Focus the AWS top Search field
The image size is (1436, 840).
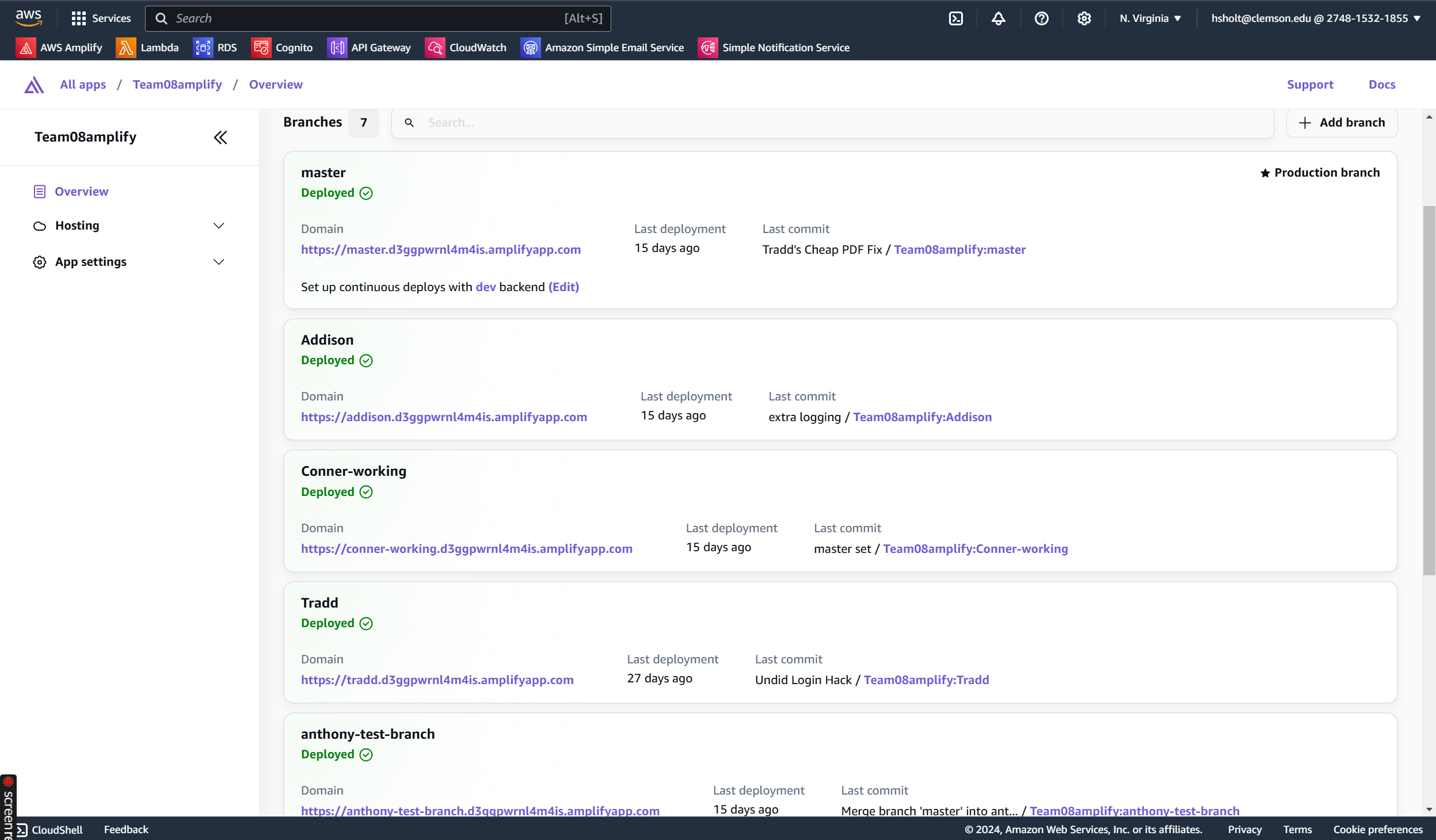pos(378,18)
